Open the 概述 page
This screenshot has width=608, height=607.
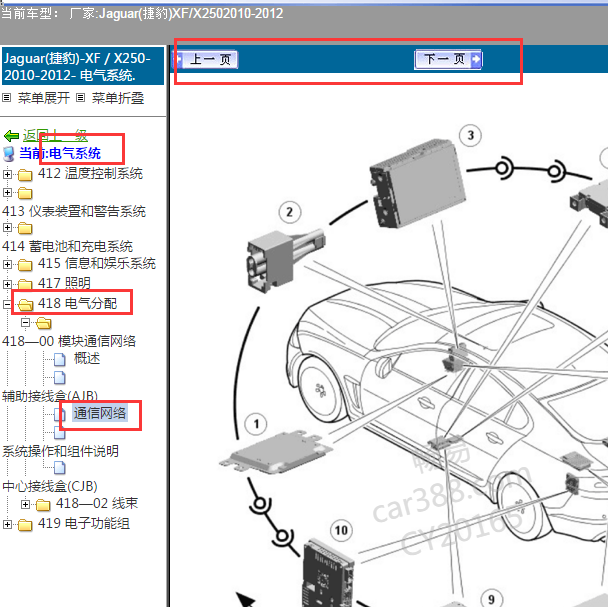coord(87,358)
